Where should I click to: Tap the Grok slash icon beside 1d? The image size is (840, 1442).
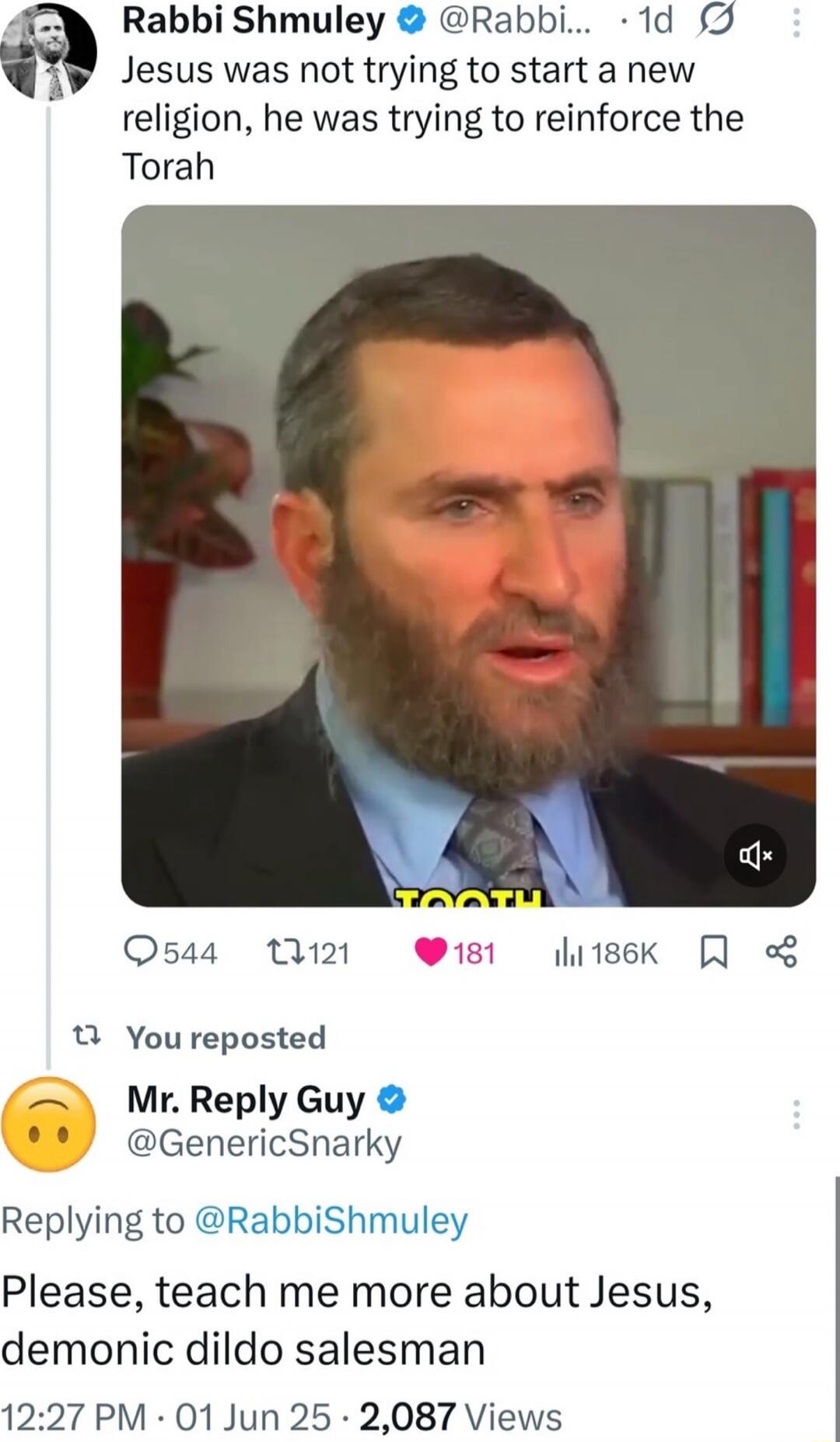[x=714, y=22]
